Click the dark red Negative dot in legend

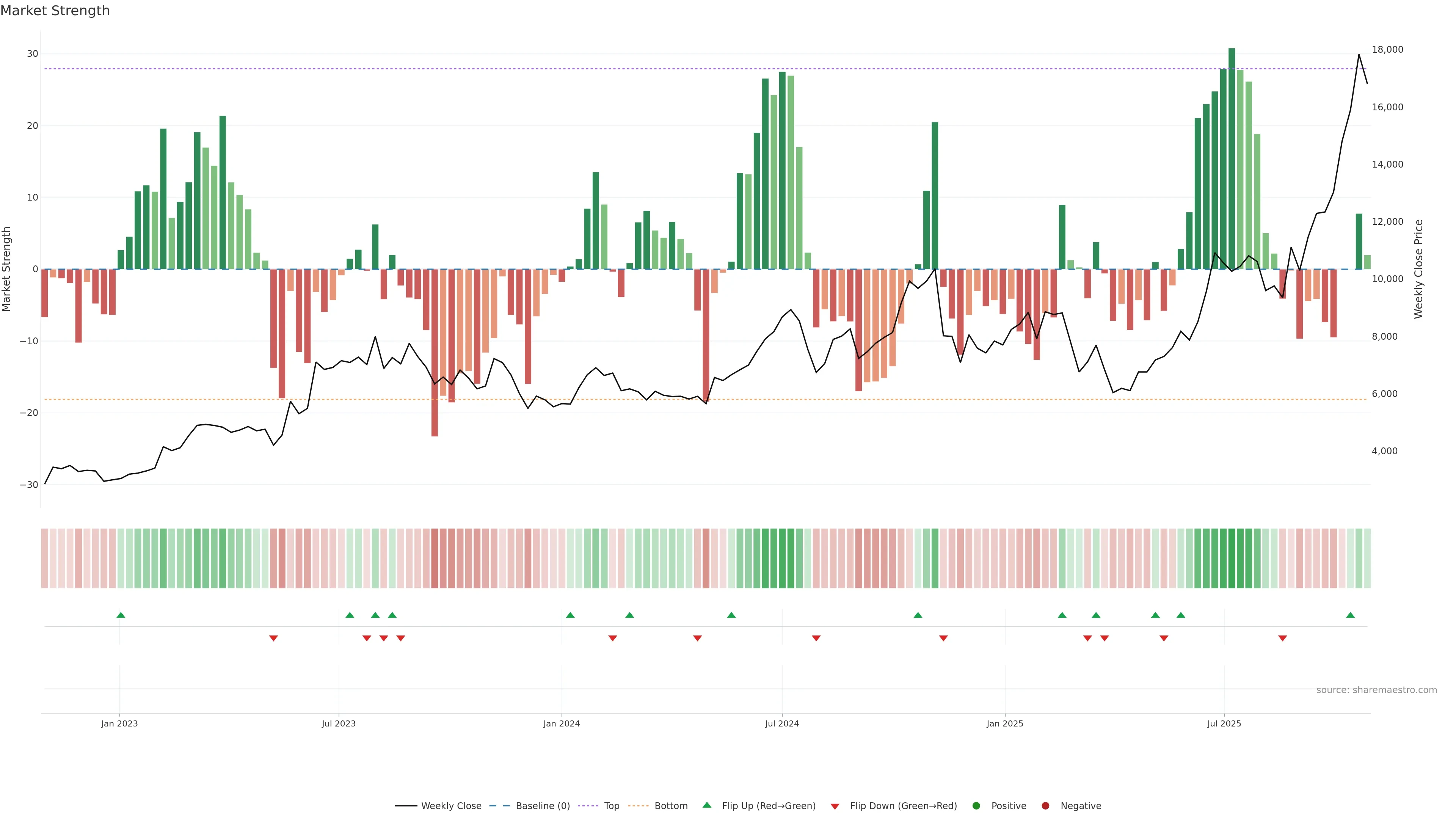(1045, 806)
